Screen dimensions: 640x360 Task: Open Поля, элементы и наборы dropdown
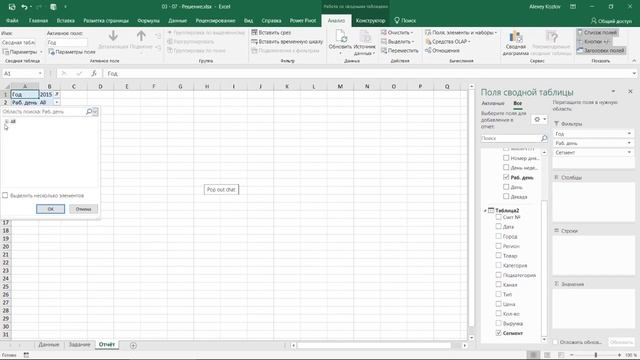461,32
